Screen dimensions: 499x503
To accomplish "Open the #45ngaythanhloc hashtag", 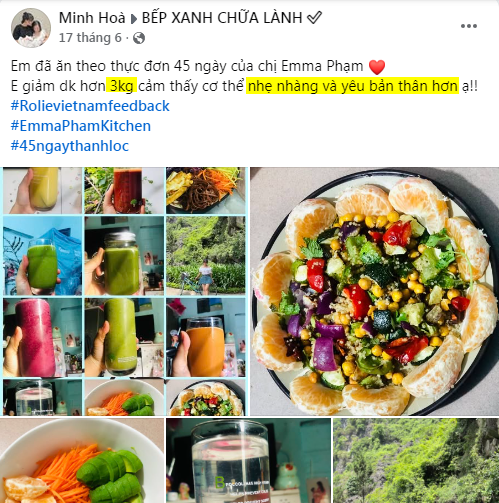I will [x=70, y=146].
